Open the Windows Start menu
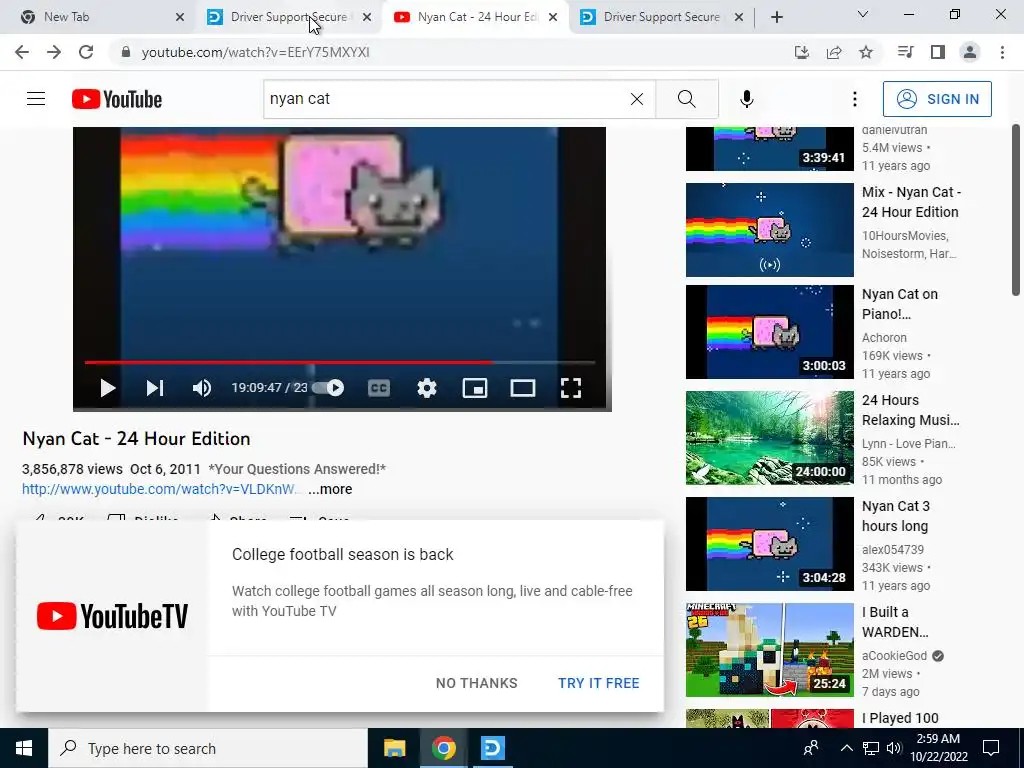Image resolution: width=1024 pixels, height=768 pixels. (x=24, y=748)
